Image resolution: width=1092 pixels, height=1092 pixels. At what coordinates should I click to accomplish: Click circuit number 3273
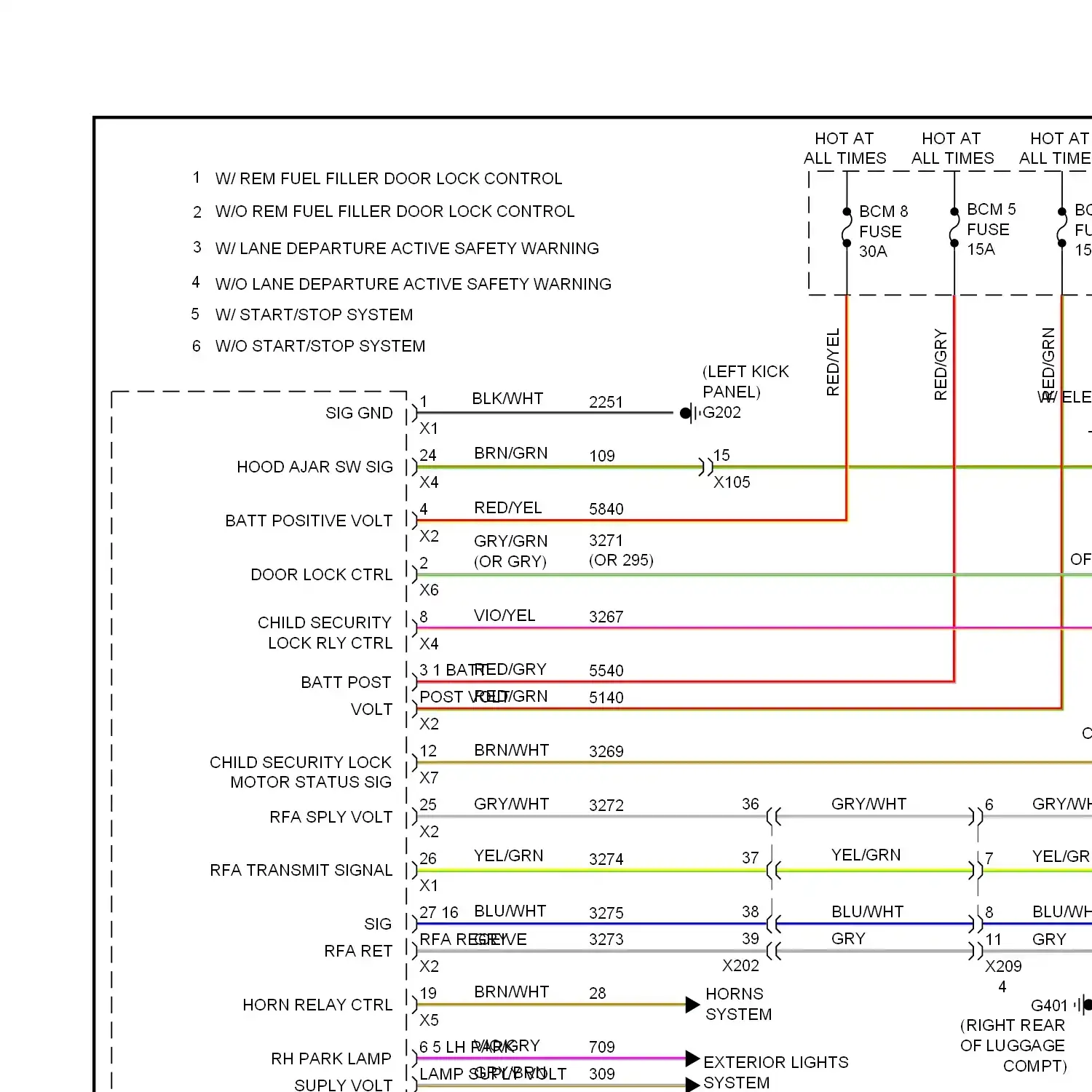pyautogui.click(x=606, y=939)
